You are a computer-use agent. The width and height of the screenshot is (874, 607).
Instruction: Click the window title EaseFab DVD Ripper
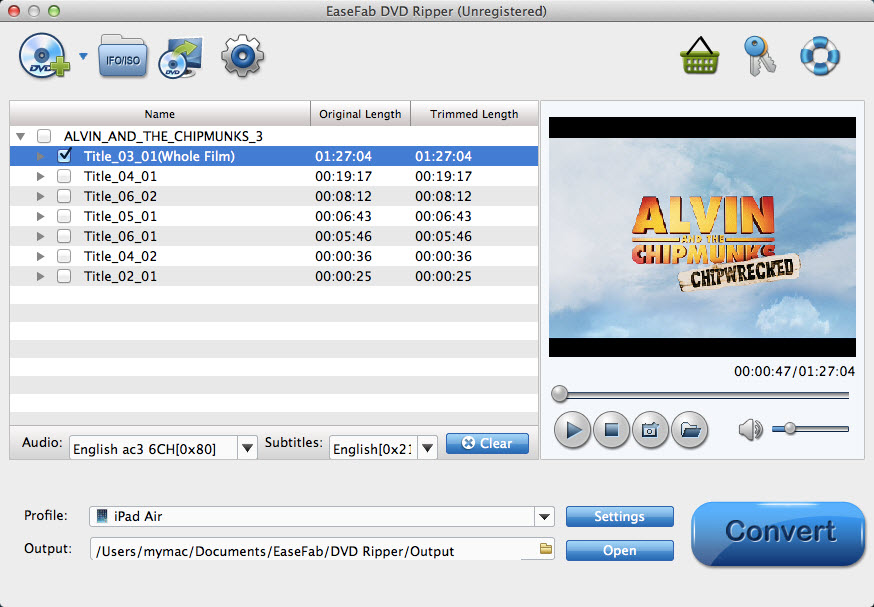(x=436, y=11)
